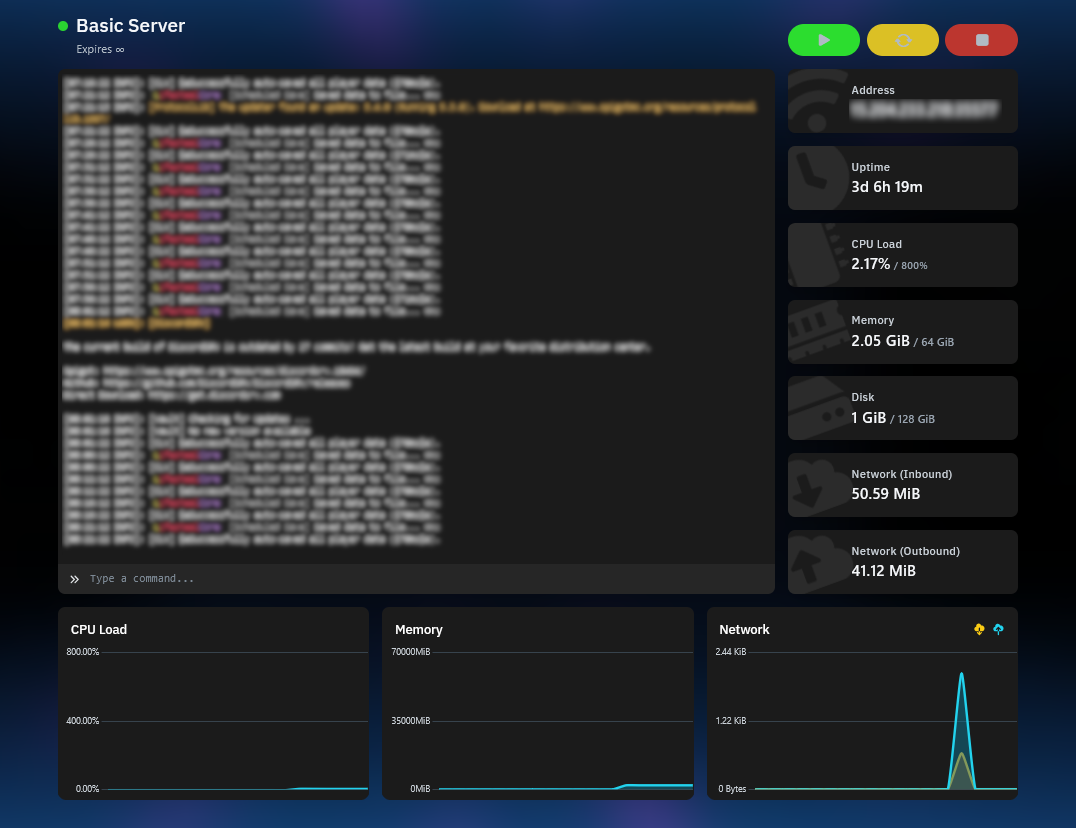Click the Wi-Fi icon on the Address card
This screenshot has height=828, width=1076.
click(812, 102)
